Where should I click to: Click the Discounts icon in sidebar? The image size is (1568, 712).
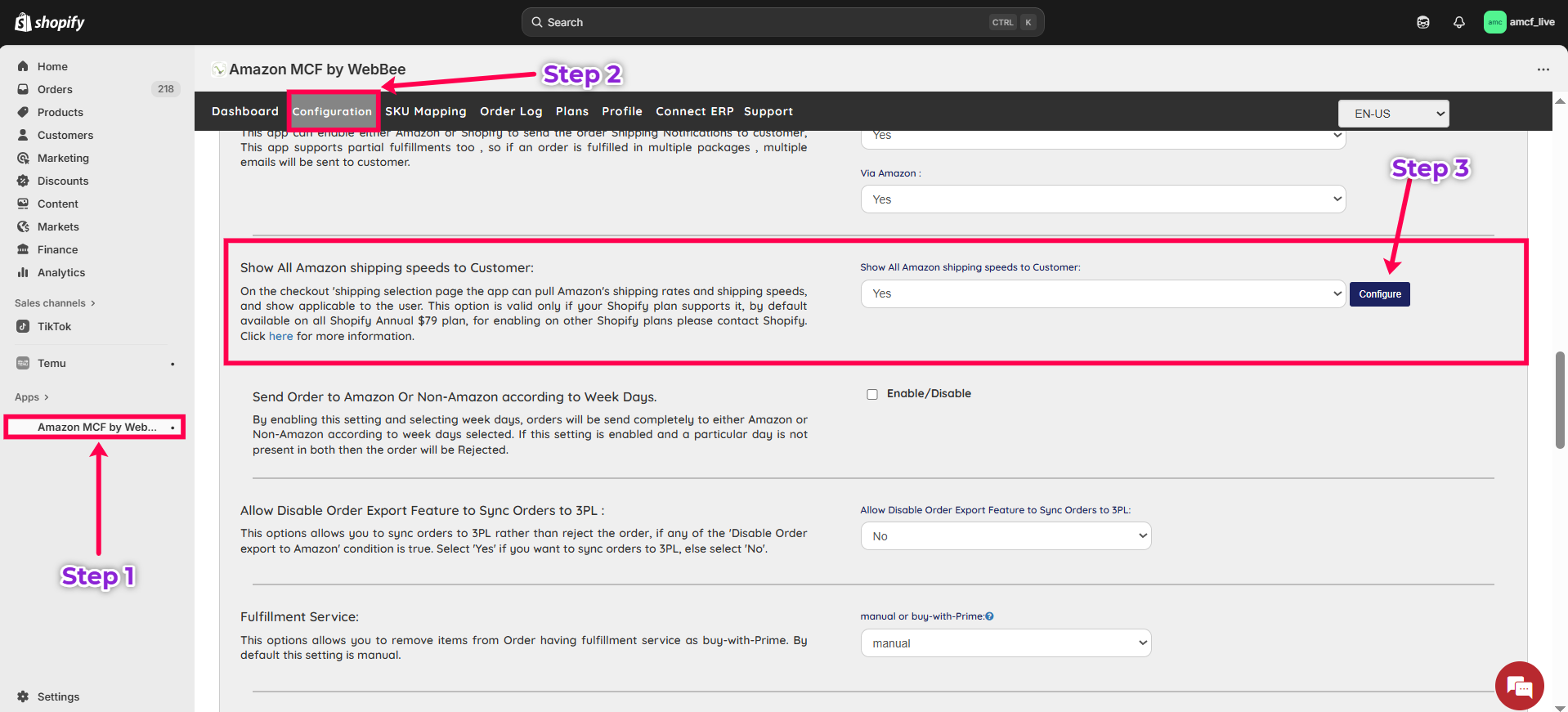coord(23,181)
